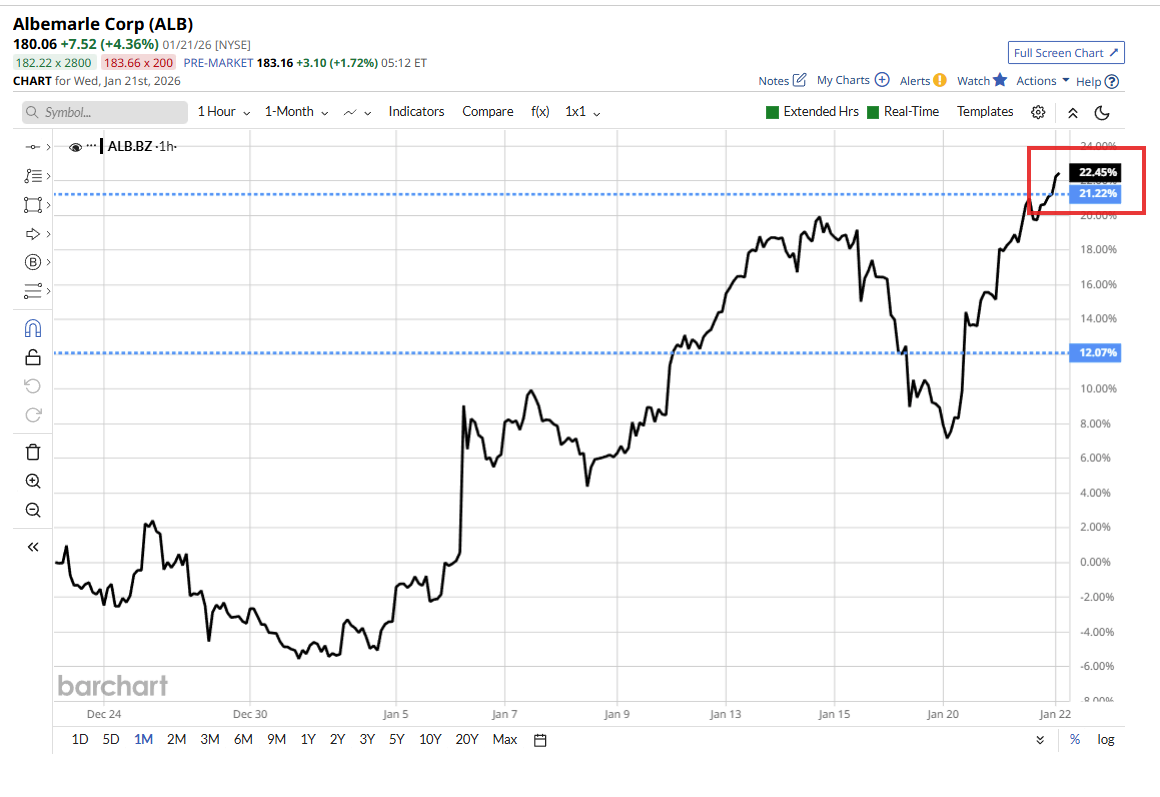The image size is (1160, 797).
Task: Open the Templates button
Action: click(x=985, y=112)
